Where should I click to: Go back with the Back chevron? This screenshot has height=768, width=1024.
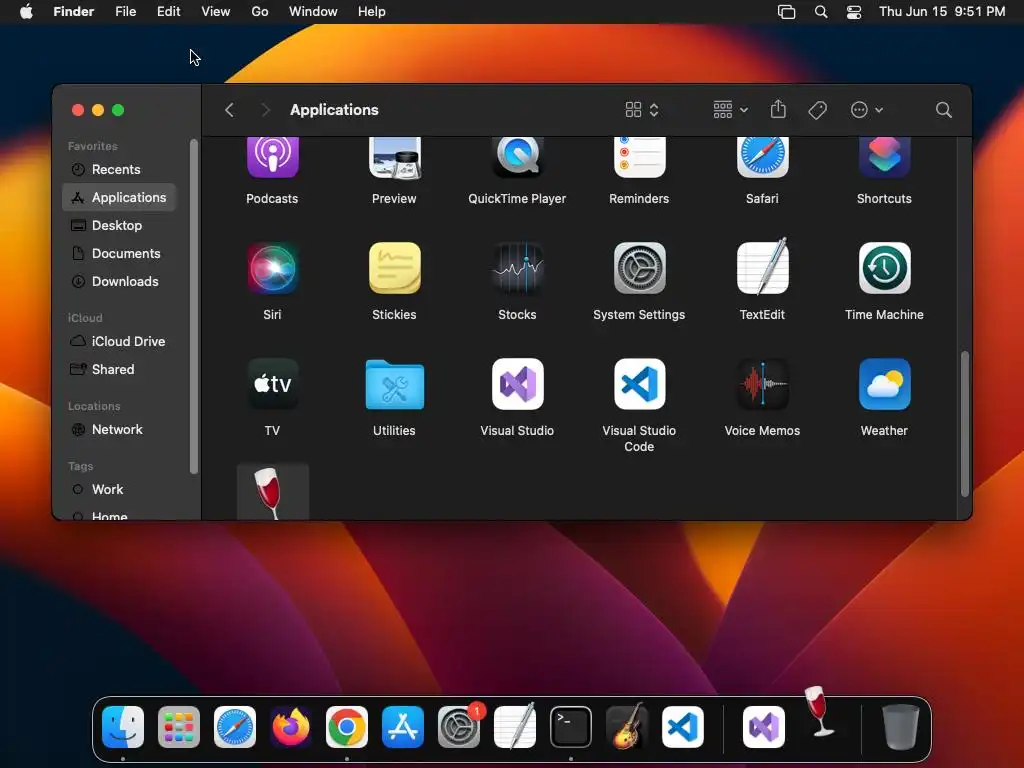(x=229, y=110)
